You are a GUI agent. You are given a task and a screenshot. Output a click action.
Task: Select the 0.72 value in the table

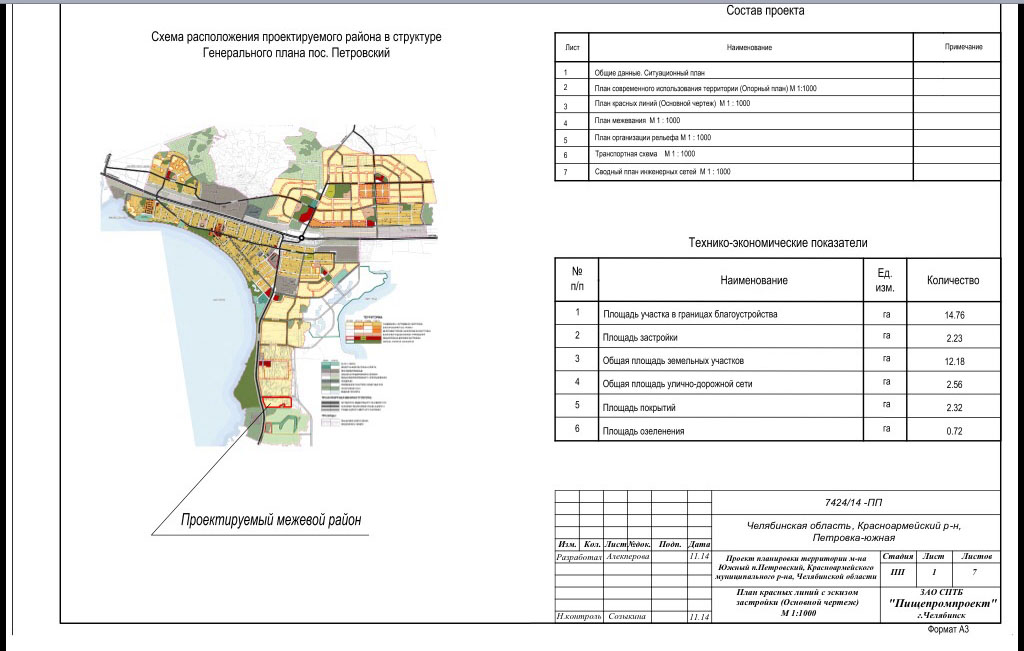953,430
